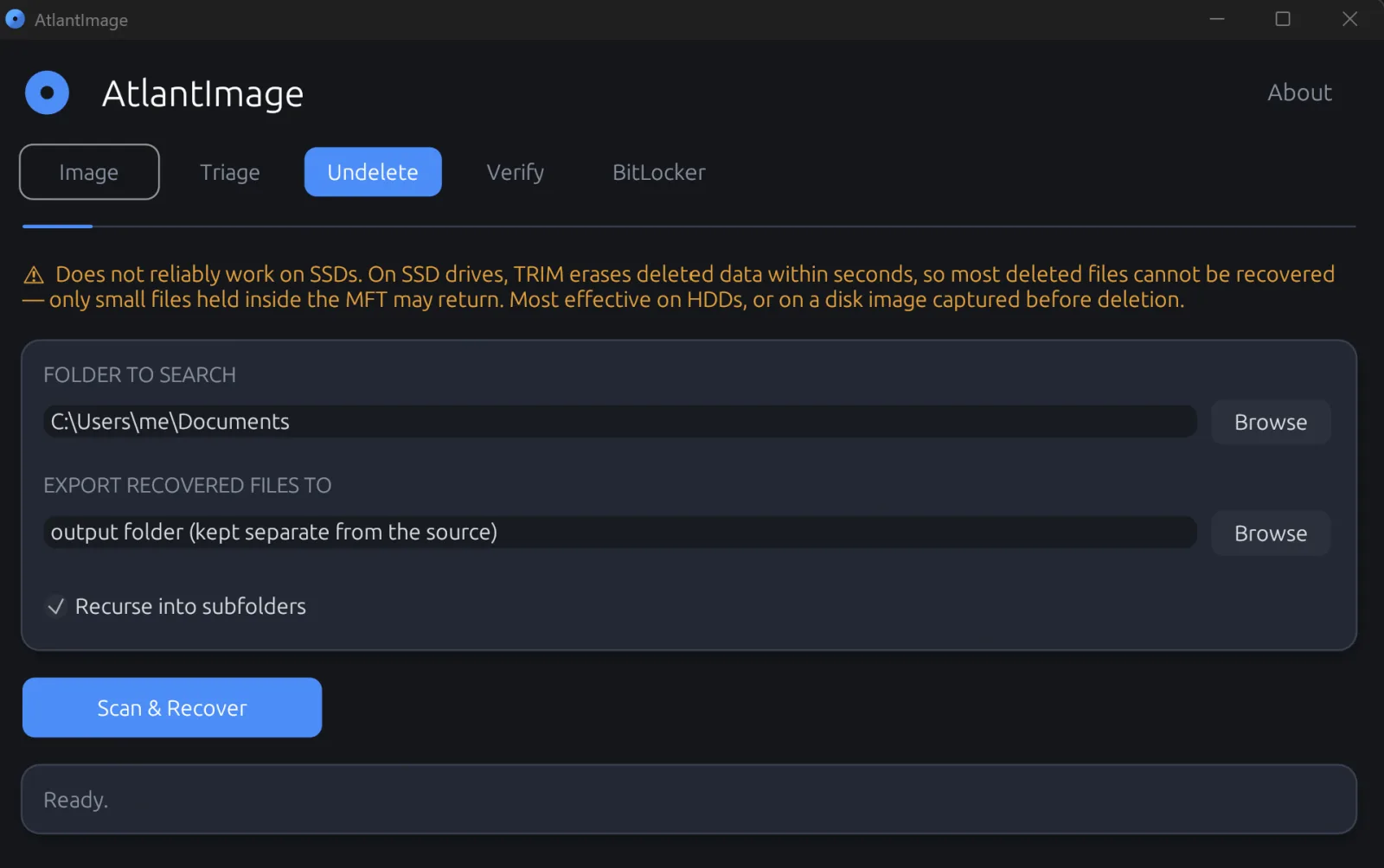The height and width of the screenshot is (868, 1384).
Task: Click the 'EXPORT RECOVERED FILES TO' label
Action: pyautogui.click(x=188, y=485)
